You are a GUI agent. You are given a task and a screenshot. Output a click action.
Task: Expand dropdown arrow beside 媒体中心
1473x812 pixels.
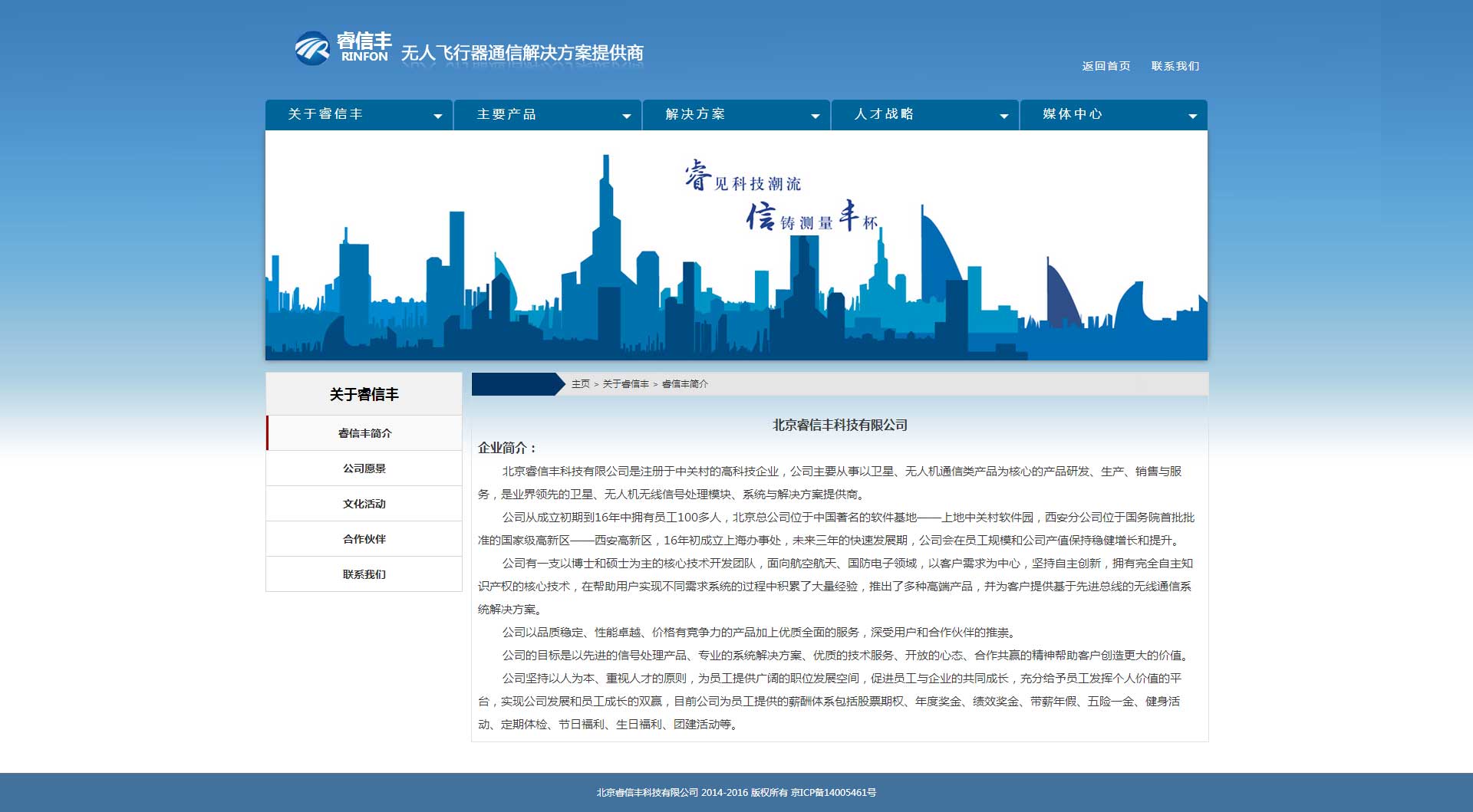point(1193,117)
